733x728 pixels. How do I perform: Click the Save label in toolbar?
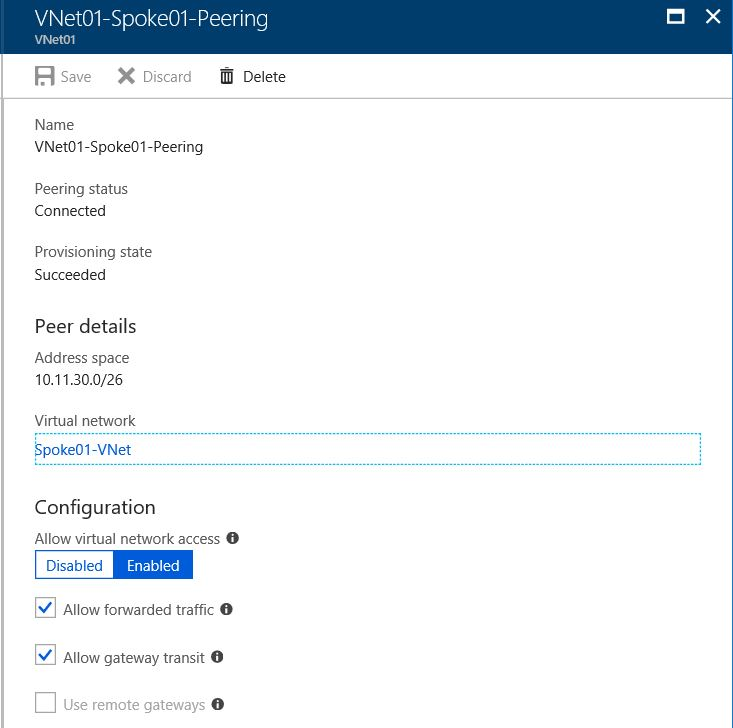(76, 77)
